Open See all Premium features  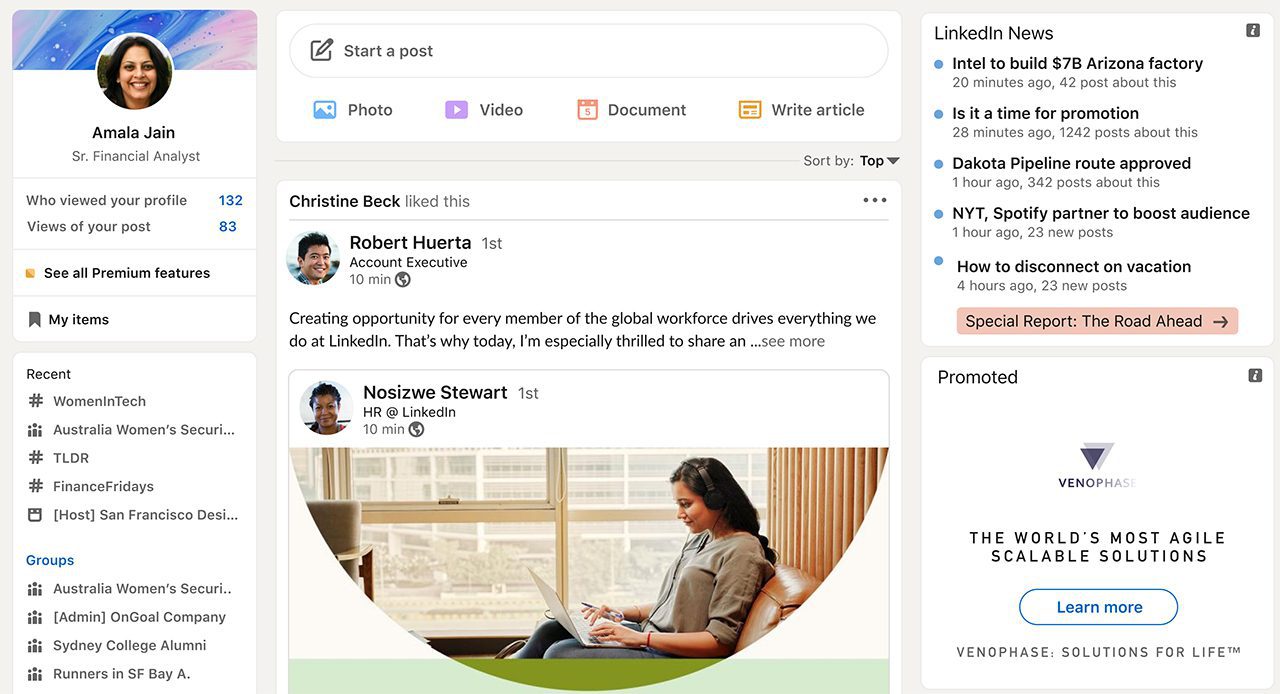coord(127,273)
